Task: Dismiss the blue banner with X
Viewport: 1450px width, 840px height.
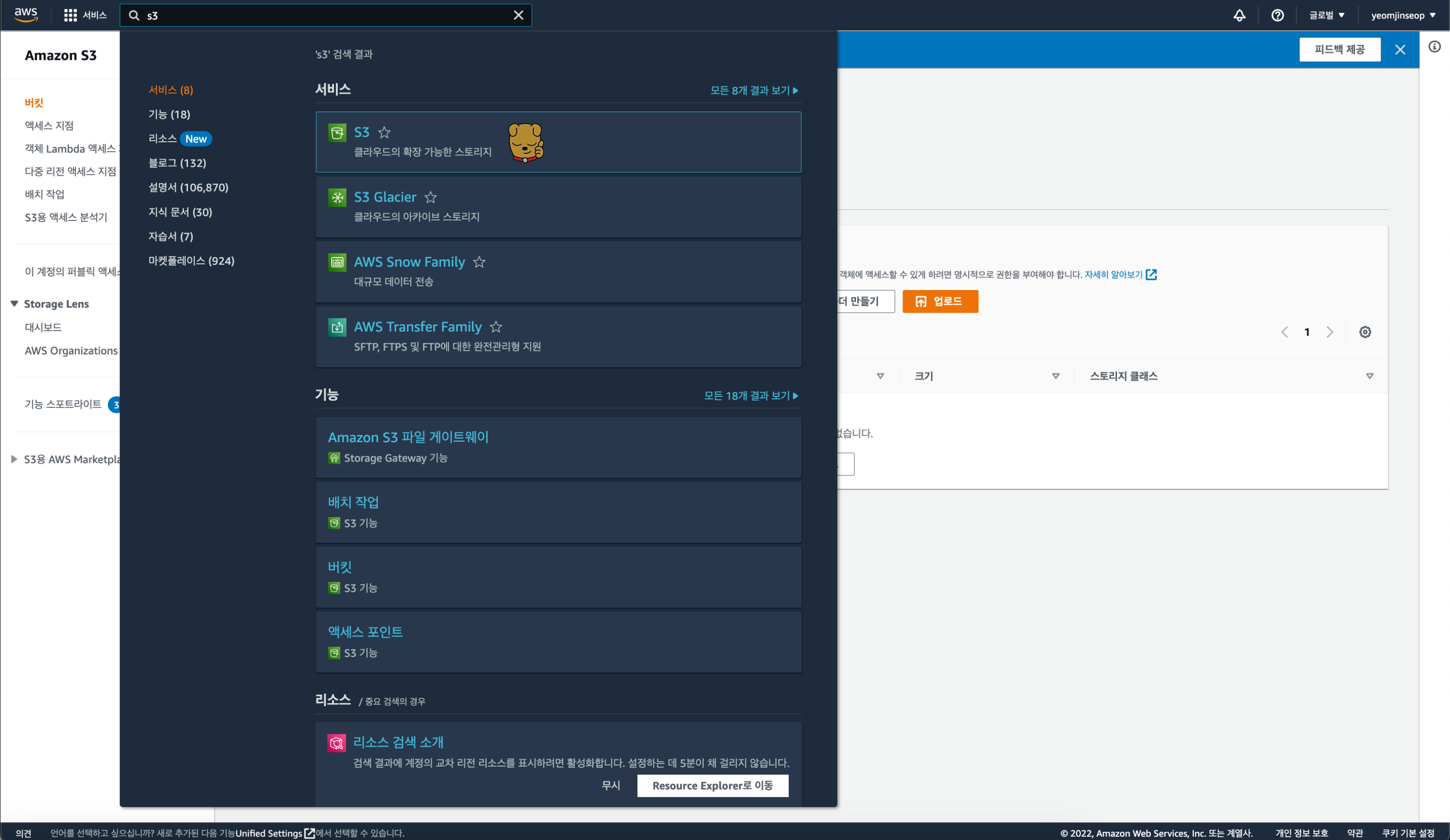Action: [1399, 50]
